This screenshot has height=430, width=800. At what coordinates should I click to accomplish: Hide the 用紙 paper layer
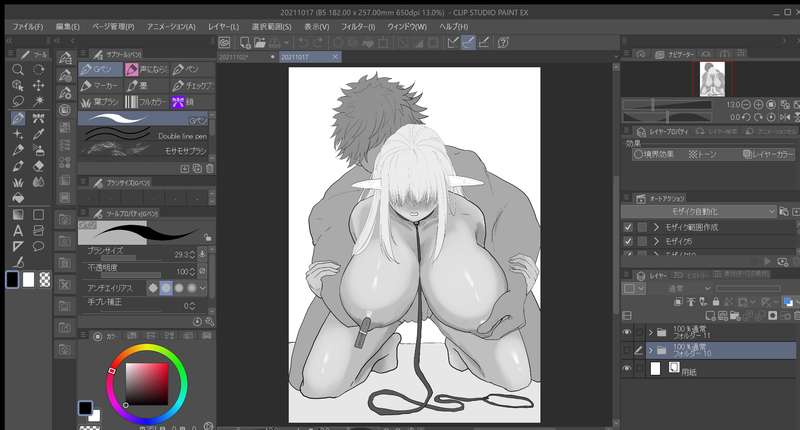tap(627, 368)
